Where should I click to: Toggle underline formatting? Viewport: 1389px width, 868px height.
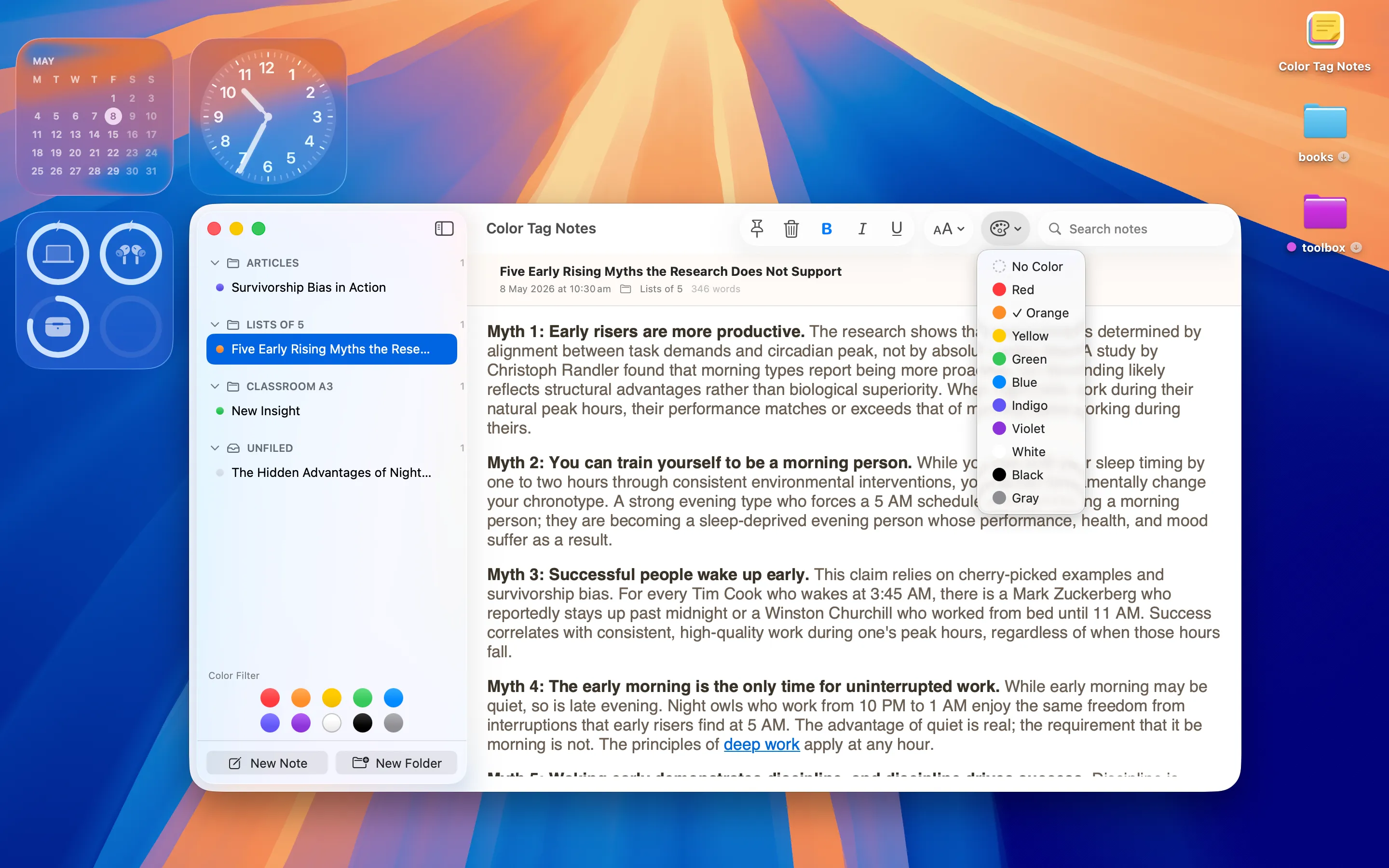(897, 229)
